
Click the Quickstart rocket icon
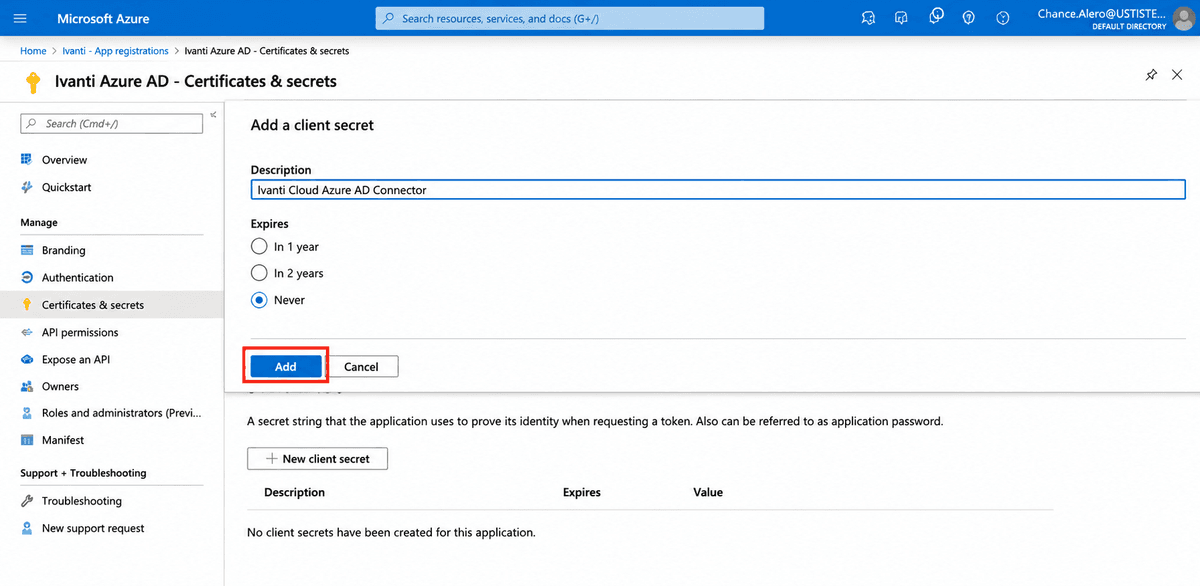pos(27,187)
